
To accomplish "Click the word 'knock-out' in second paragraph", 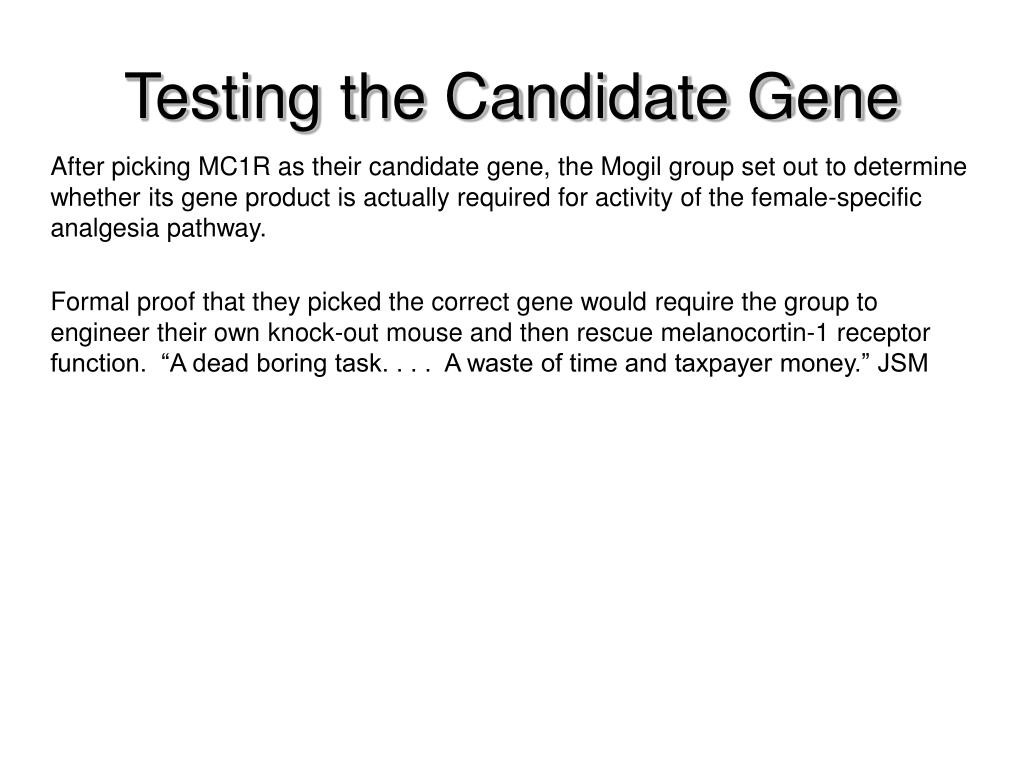I will (323, 333).
